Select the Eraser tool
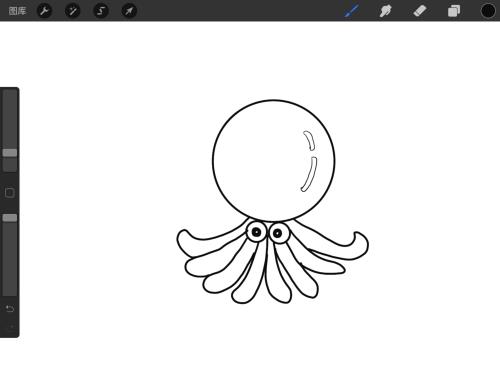The height and width of the screenshot is (365, 500). 420,11
